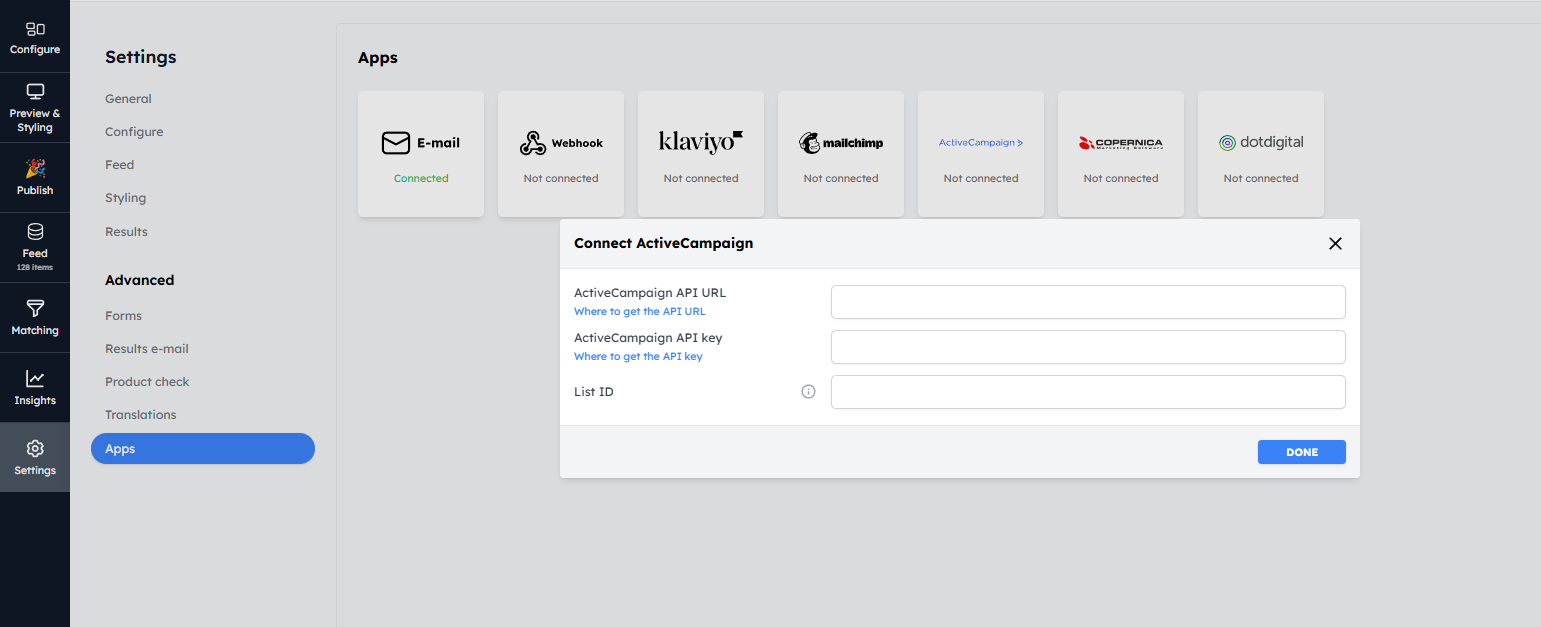Open the Insights chart icon
Image resolution: width=1541 pixels, height=627 pixels.
(x=35, y=378)
